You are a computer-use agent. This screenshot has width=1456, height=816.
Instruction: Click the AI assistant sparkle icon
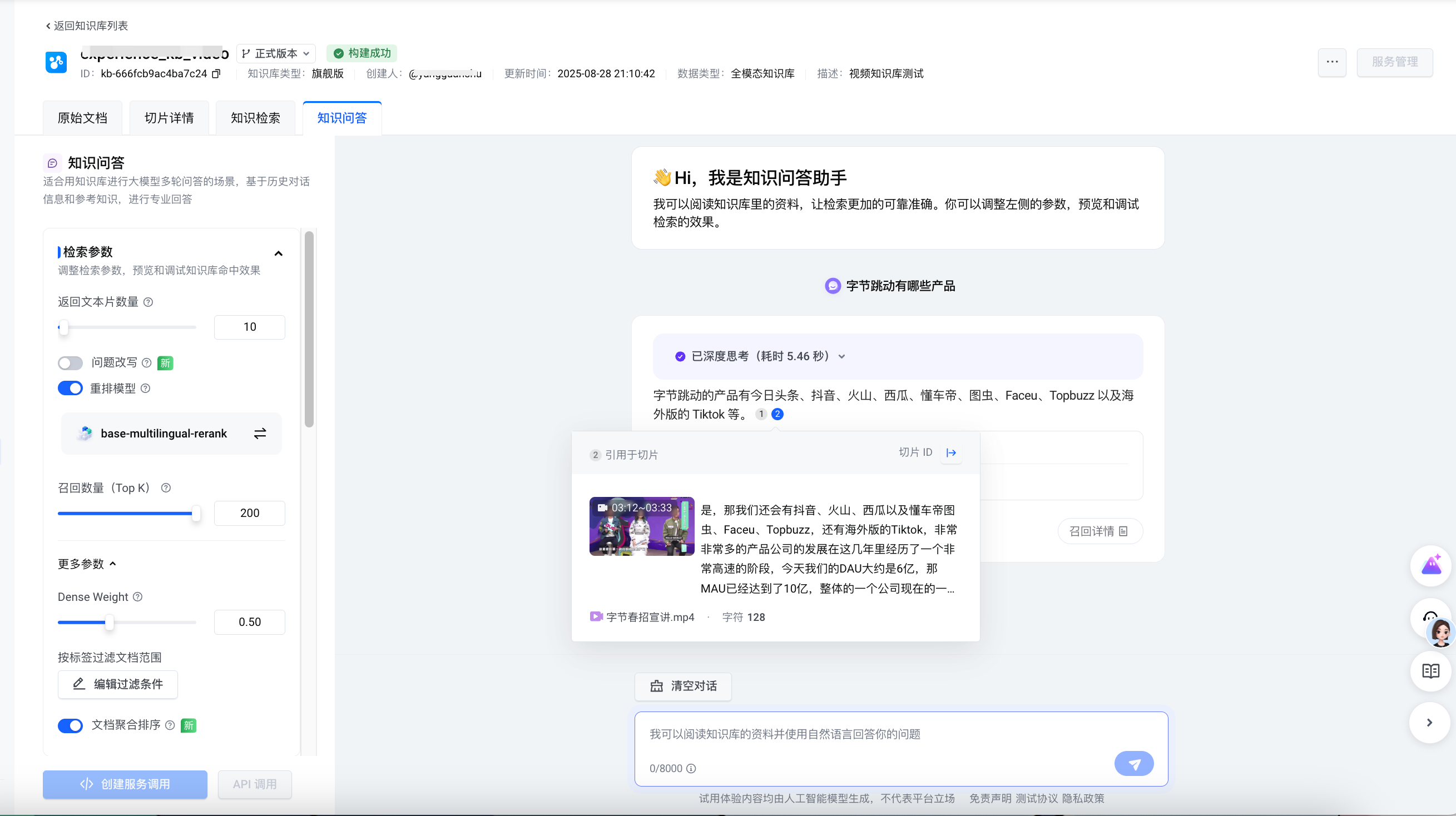tap(1430, 565)
